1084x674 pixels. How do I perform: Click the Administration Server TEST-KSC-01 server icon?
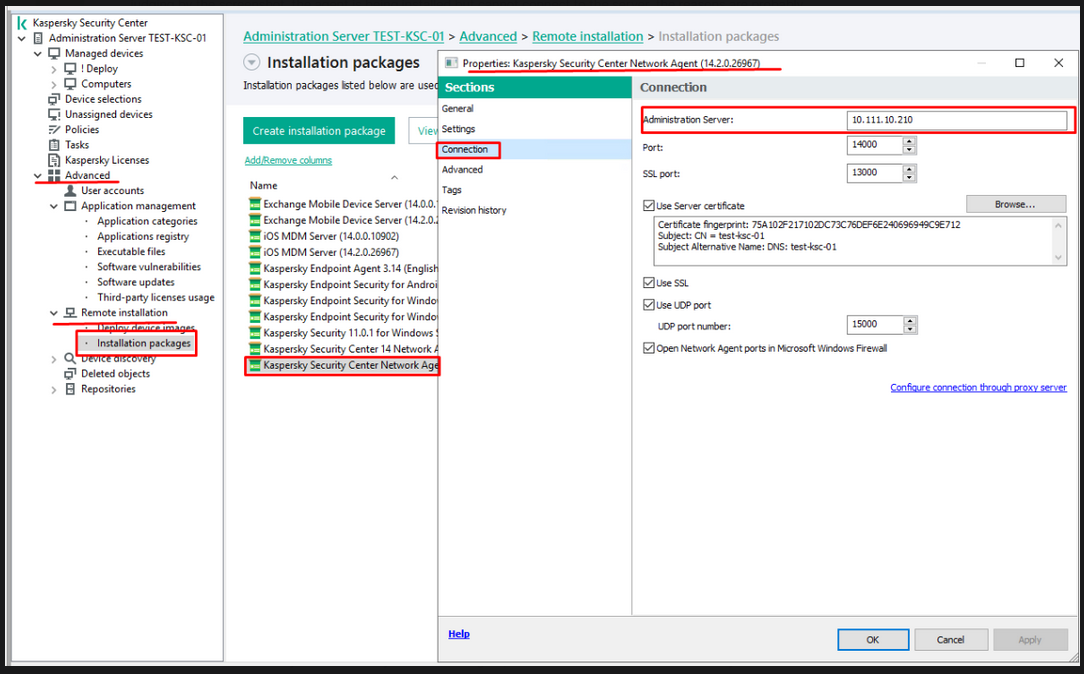pyautogui.click(x=39, y=38)
